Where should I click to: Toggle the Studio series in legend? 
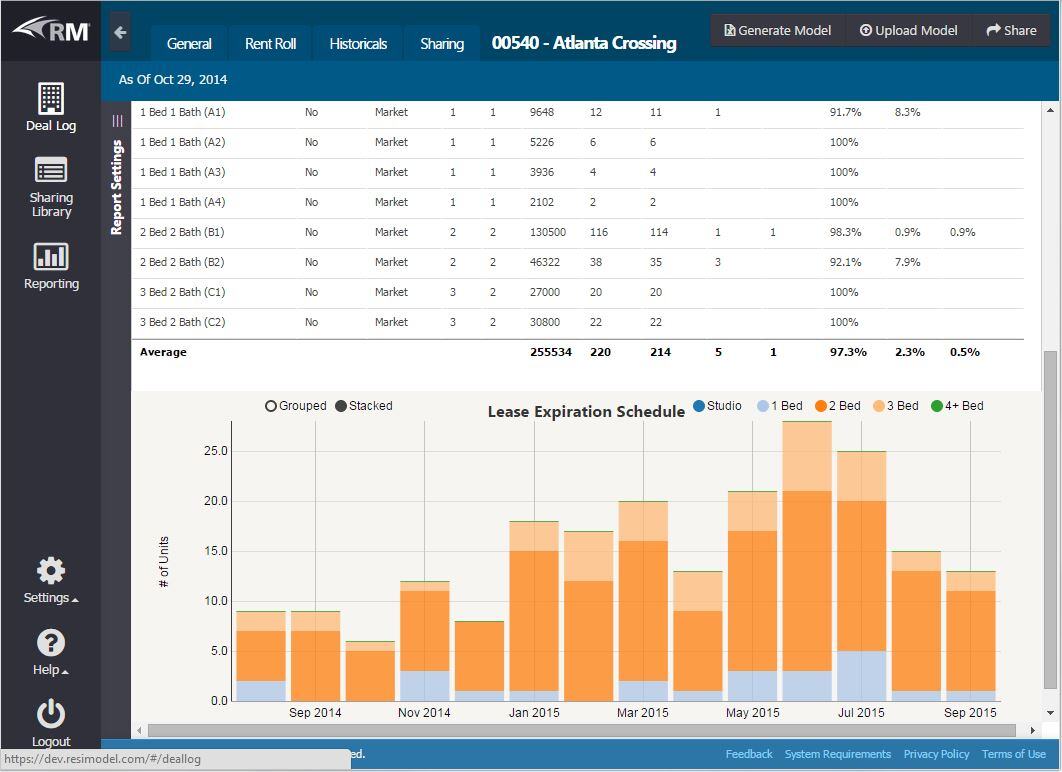(698, 406)
